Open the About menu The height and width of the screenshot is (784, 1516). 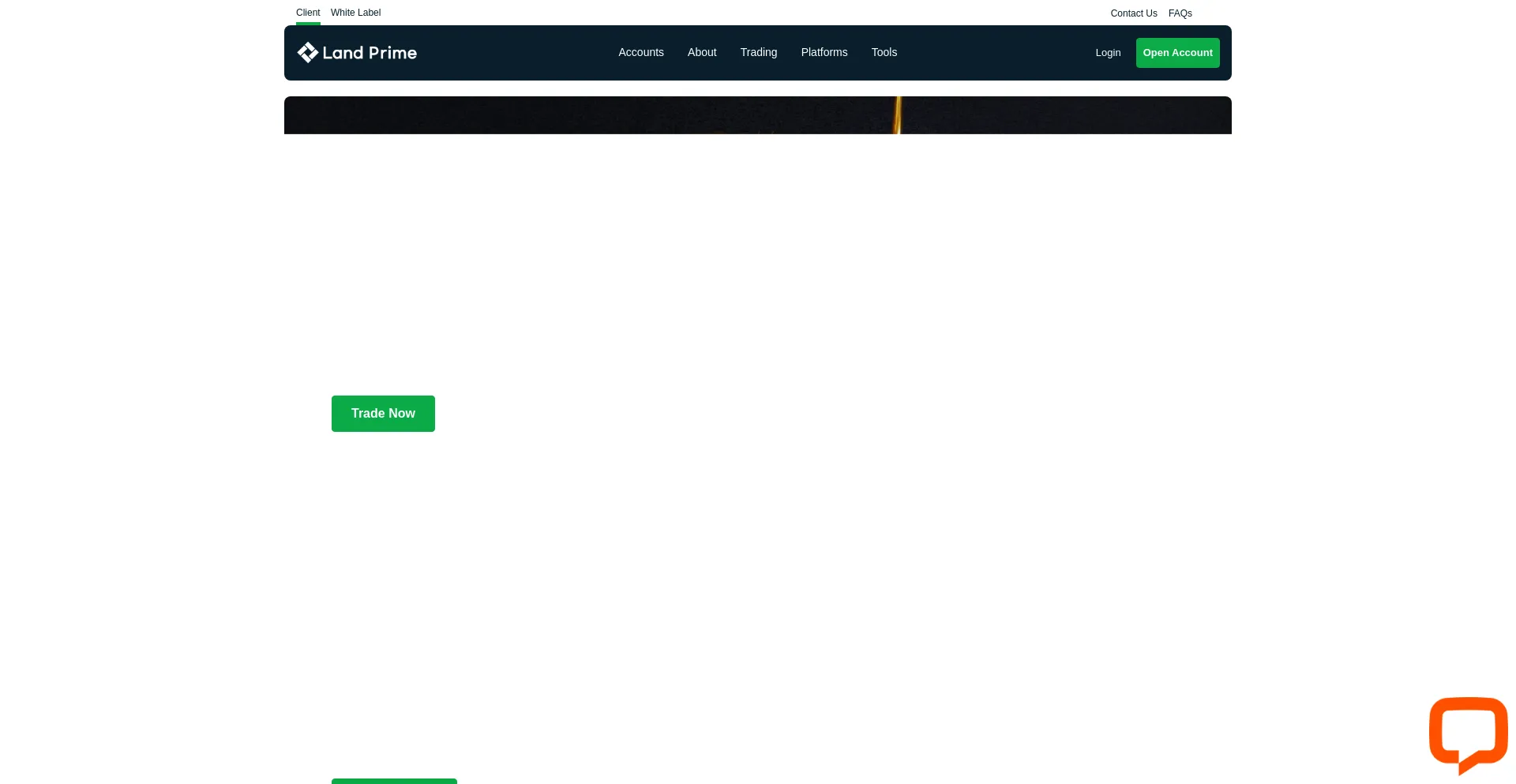(x=702, y=52)
